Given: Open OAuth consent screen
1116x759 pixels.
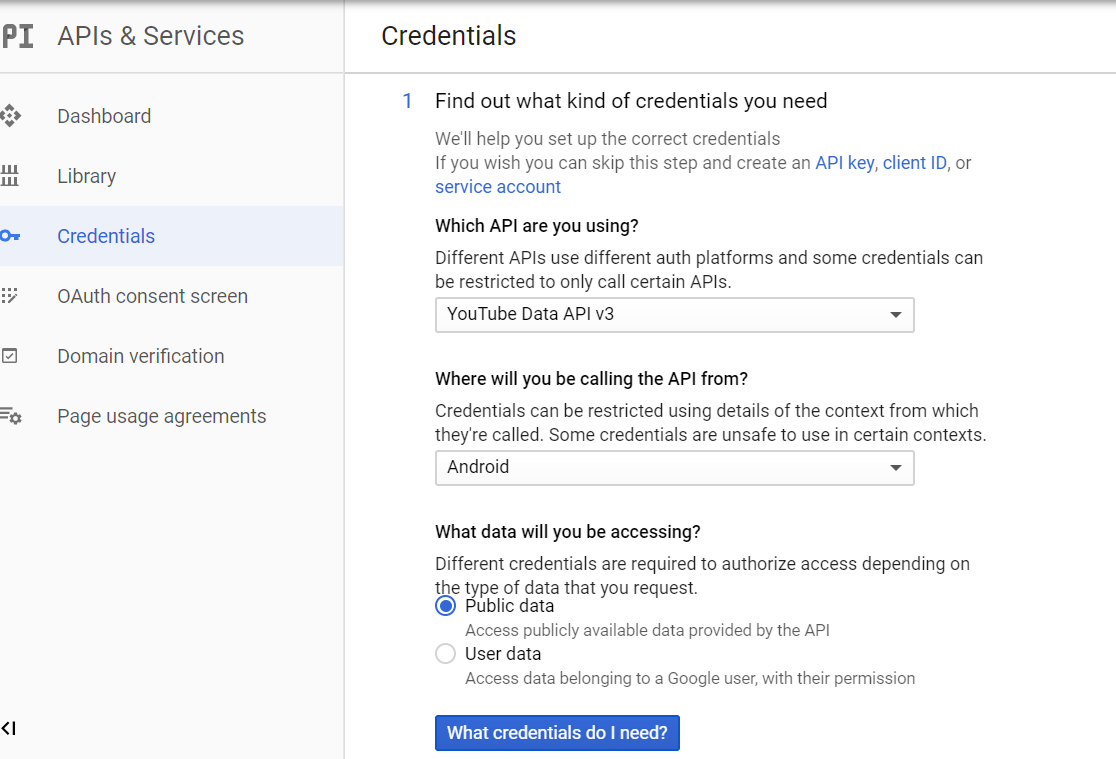Looking at the screenshot, I should click(x=152, y=296).
